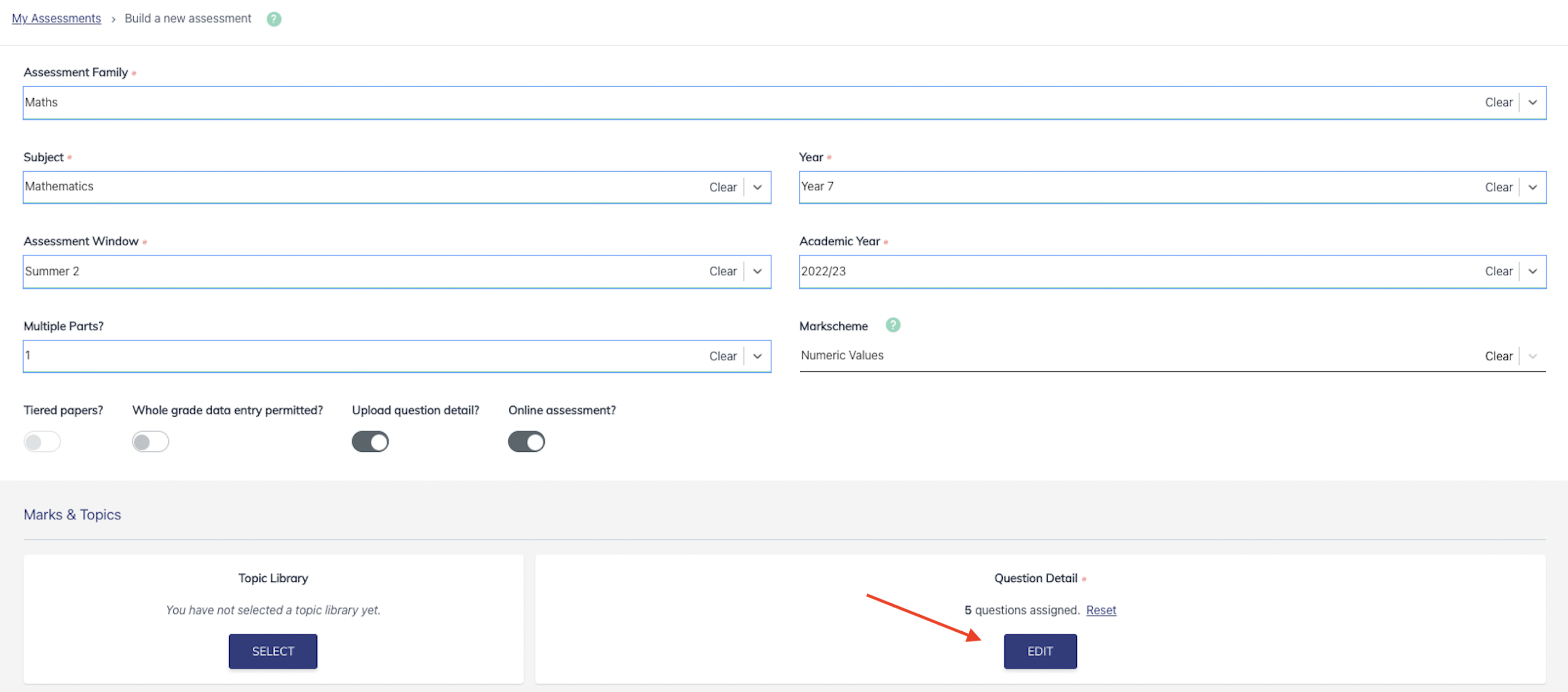
Task: Click into the Numeric Values markscheme field
Action: coord(1172,356)
